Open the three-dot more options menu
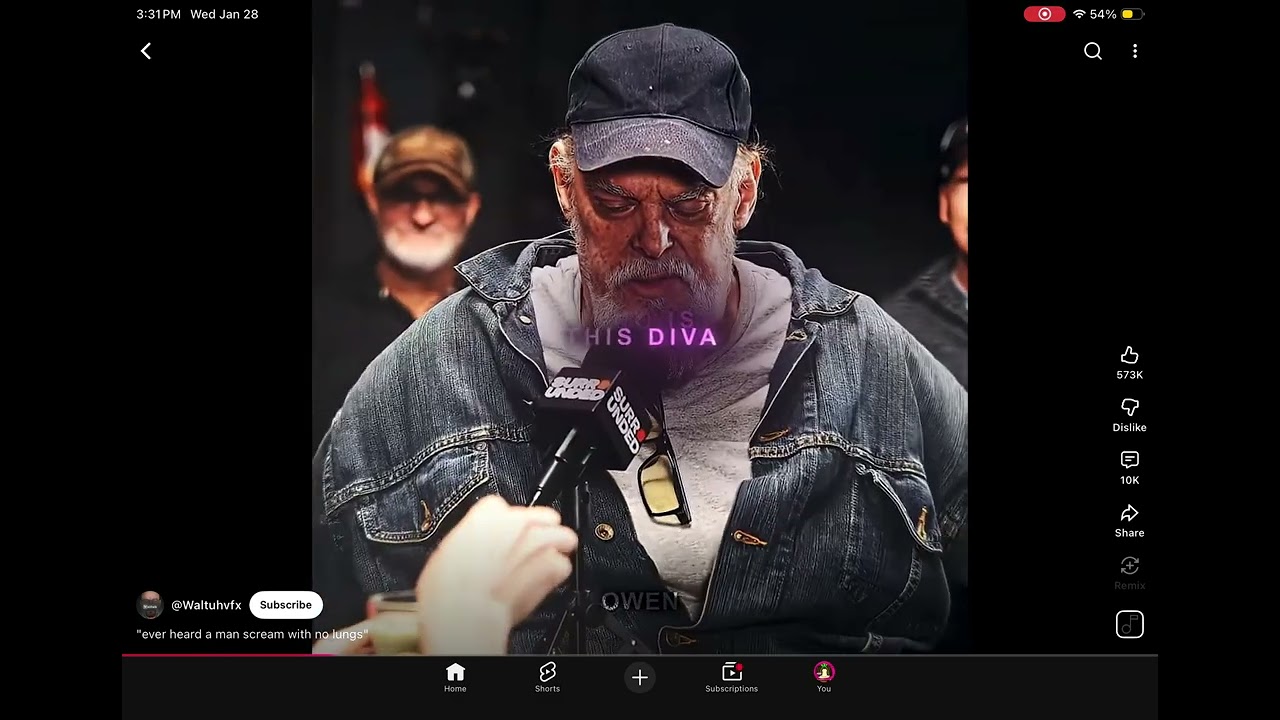 click(x=1135, y=51)
